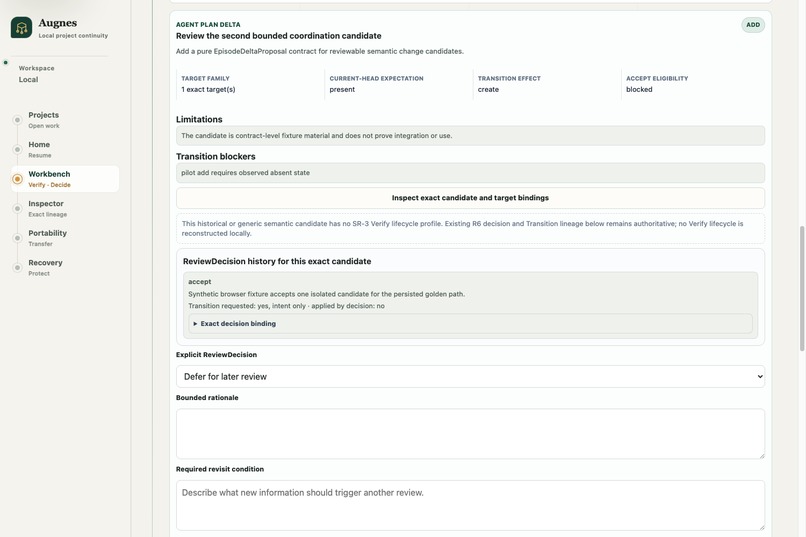
Task: Click into the Bounded rationale text area
Action: point(470,434)
